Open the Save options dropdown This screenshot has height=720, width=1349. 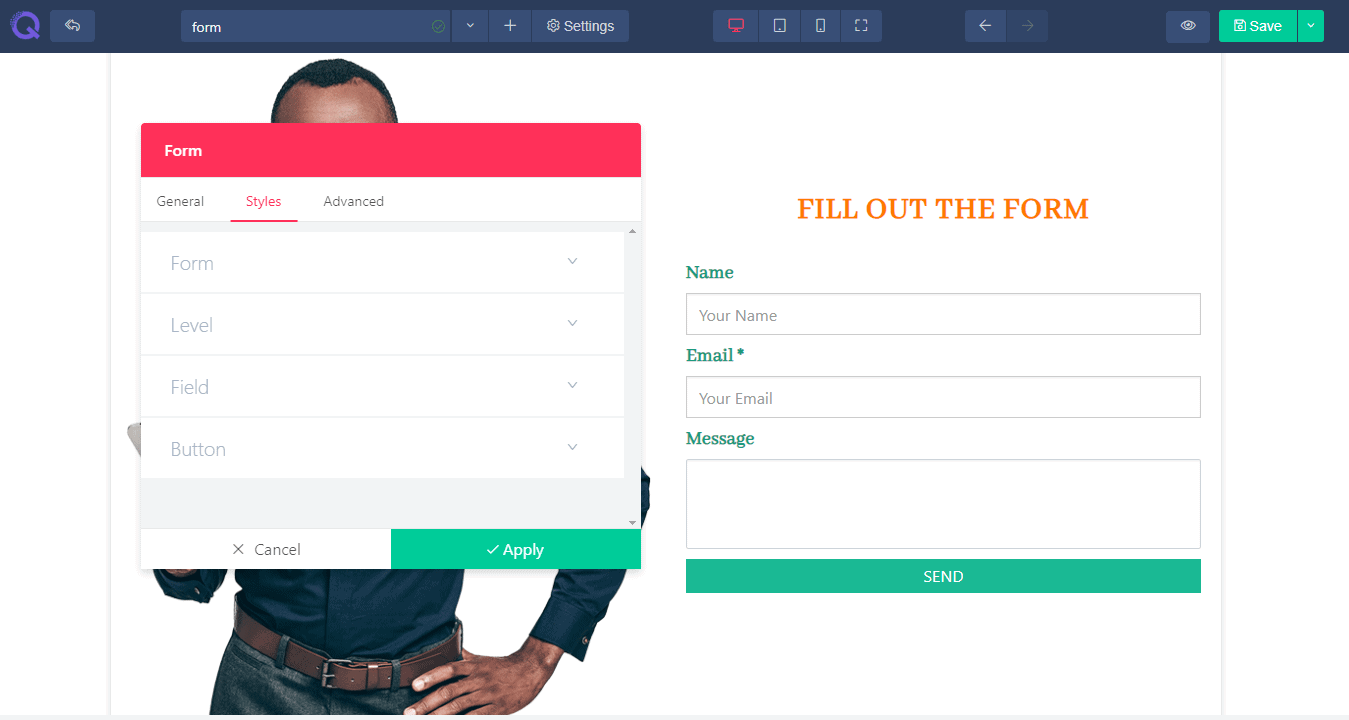point(1310,26)
